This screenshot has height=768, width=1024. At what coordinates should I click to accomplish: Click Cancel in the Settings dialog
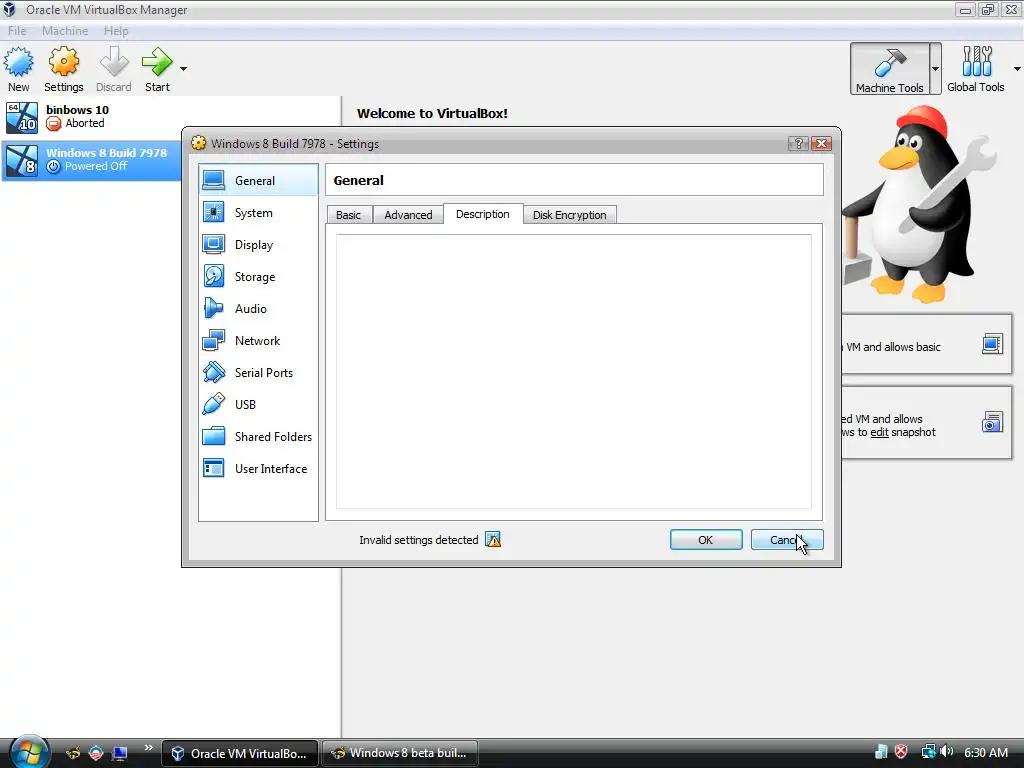[787, 540]
